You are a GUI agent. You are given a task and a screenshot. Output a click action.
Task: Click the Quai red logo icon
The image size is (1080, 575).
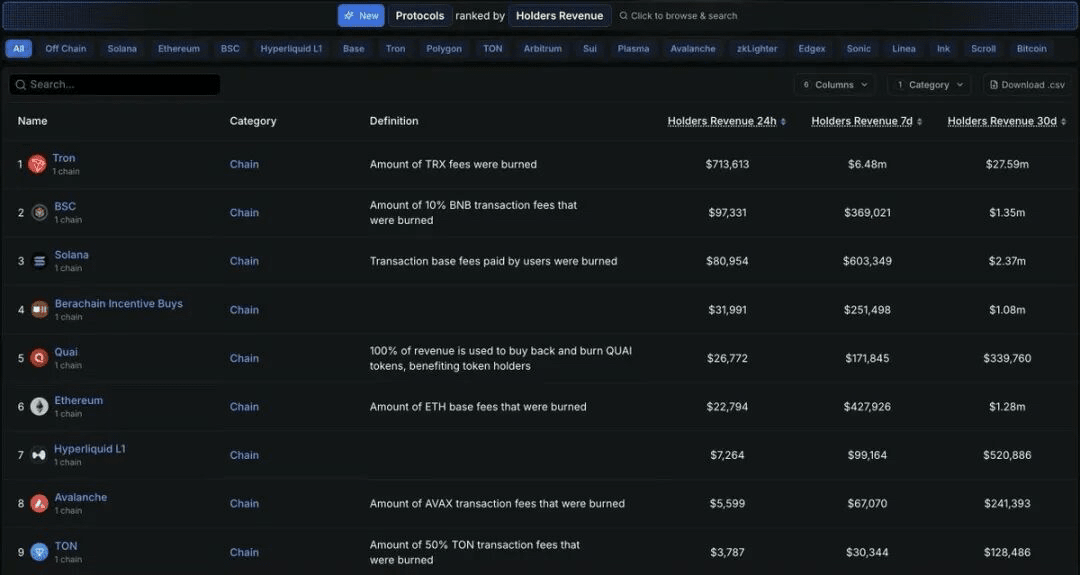coord(39,358)
